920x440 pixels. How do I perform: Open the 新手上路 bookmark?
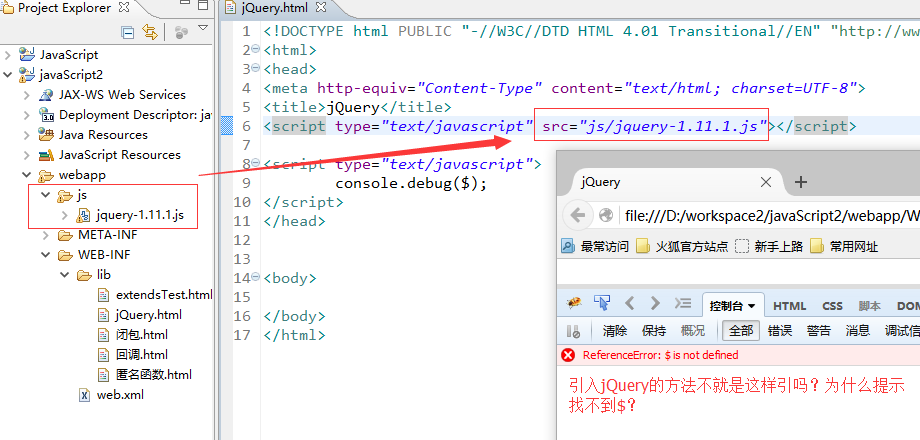click(769, 246)
